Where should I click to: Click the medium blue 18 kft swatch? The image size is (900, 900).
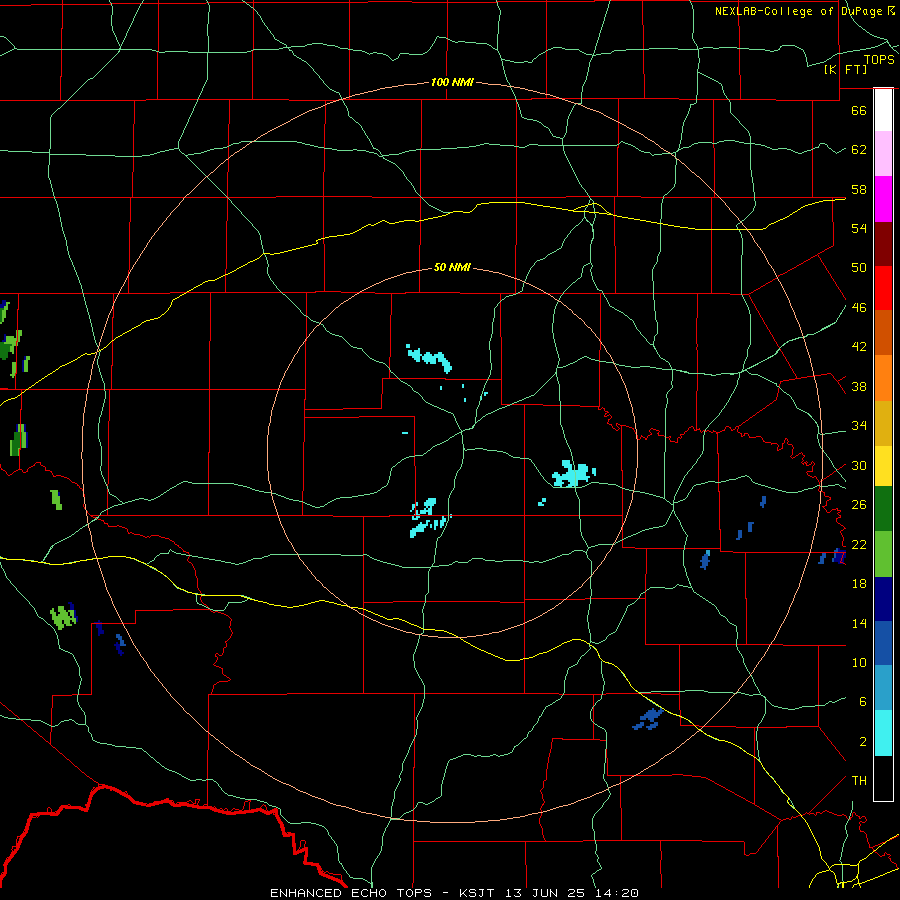point(883,643)
